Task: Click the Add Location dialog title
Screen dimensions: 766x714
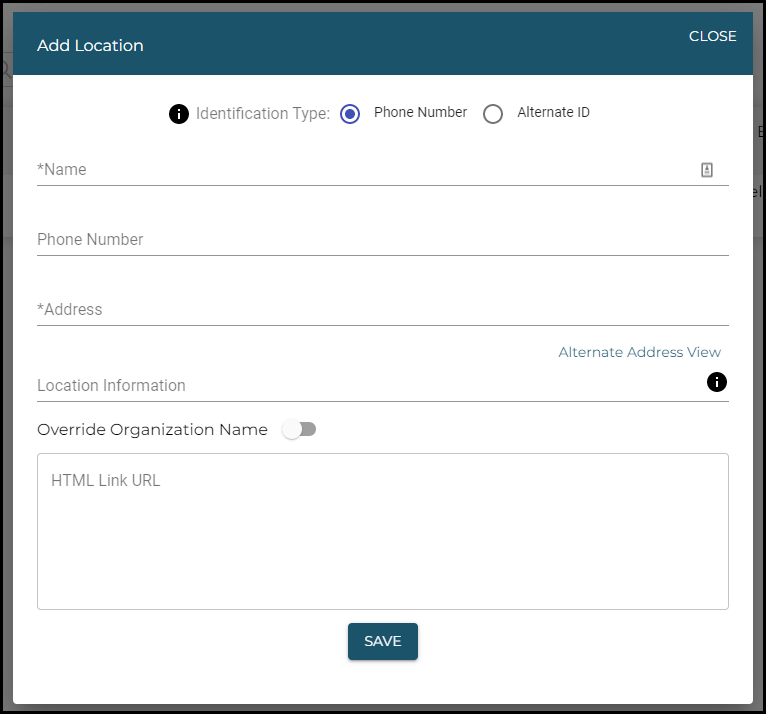Action: [x=90, y=46]
